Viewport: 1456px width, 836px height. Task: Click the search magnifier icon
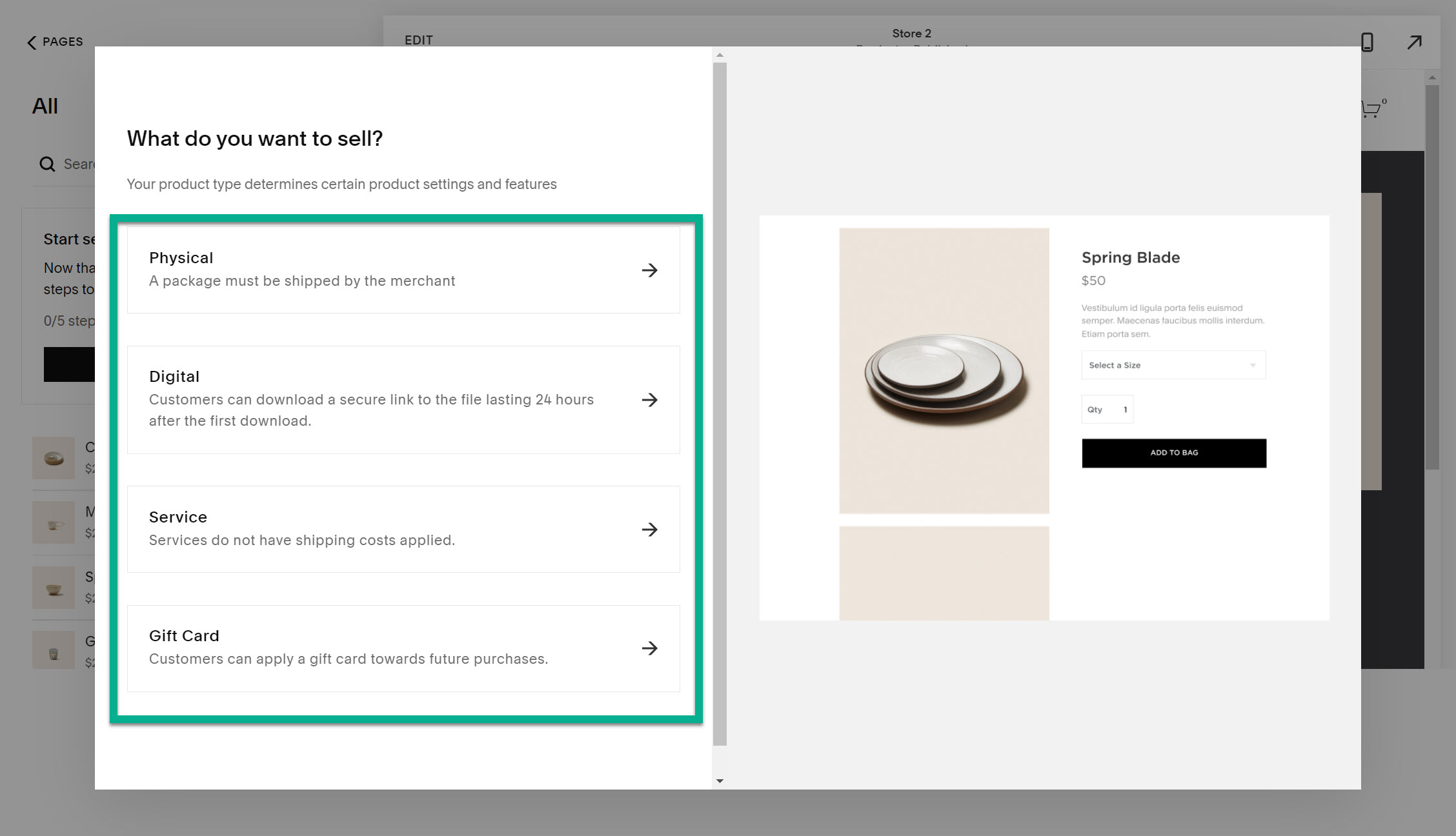pos(47,164)
